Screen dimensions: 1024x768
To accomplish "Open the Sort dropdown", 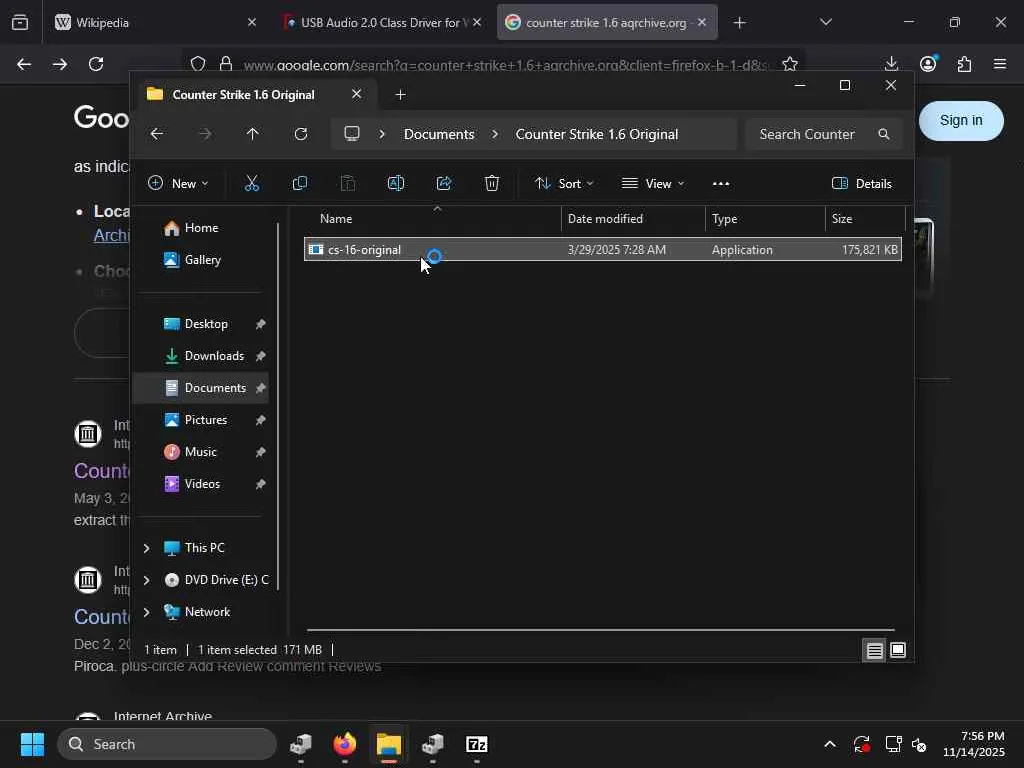I will (564, 184).
